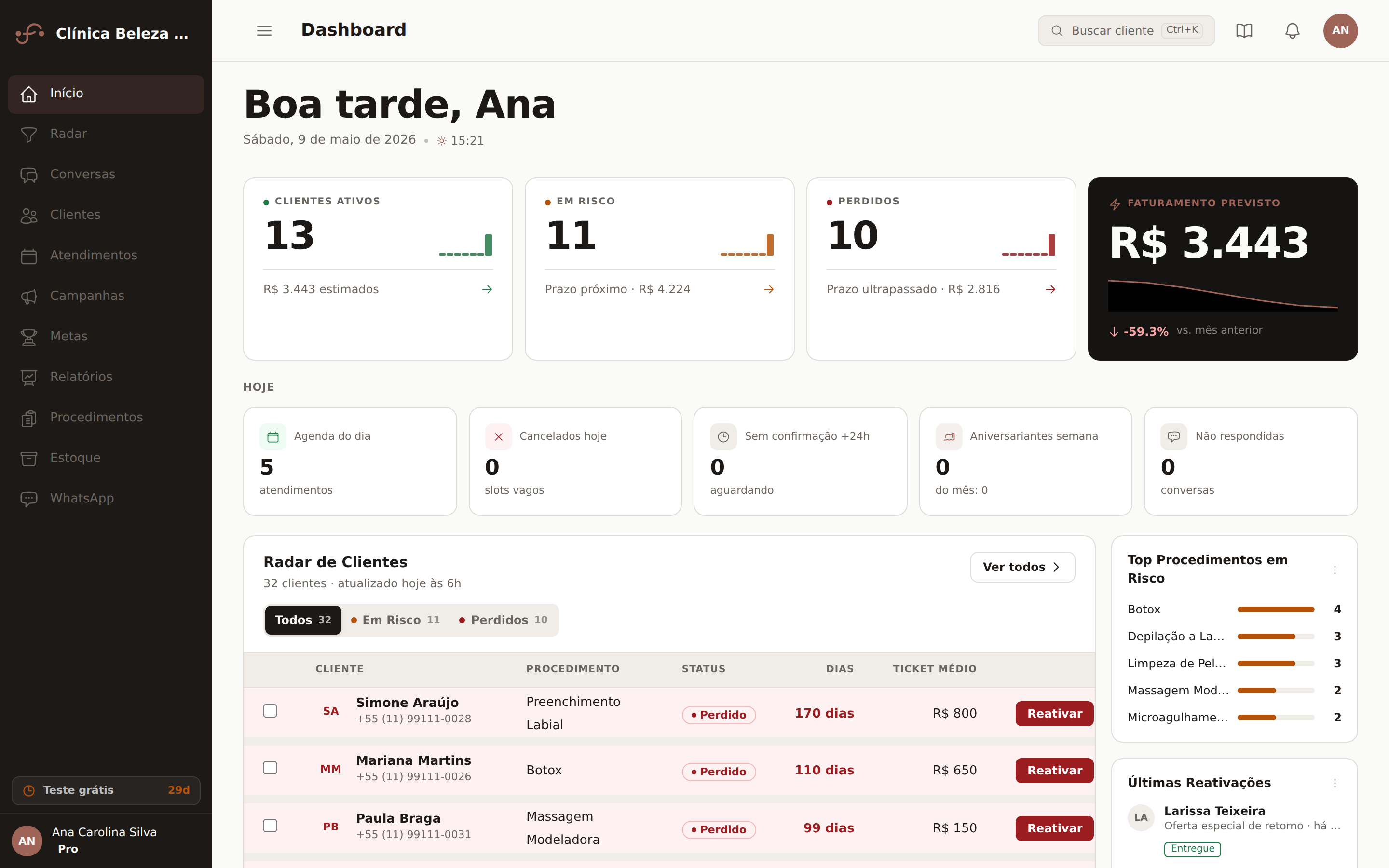
Task: Open the Estoque box icon
Action: (x=29, y=458)
